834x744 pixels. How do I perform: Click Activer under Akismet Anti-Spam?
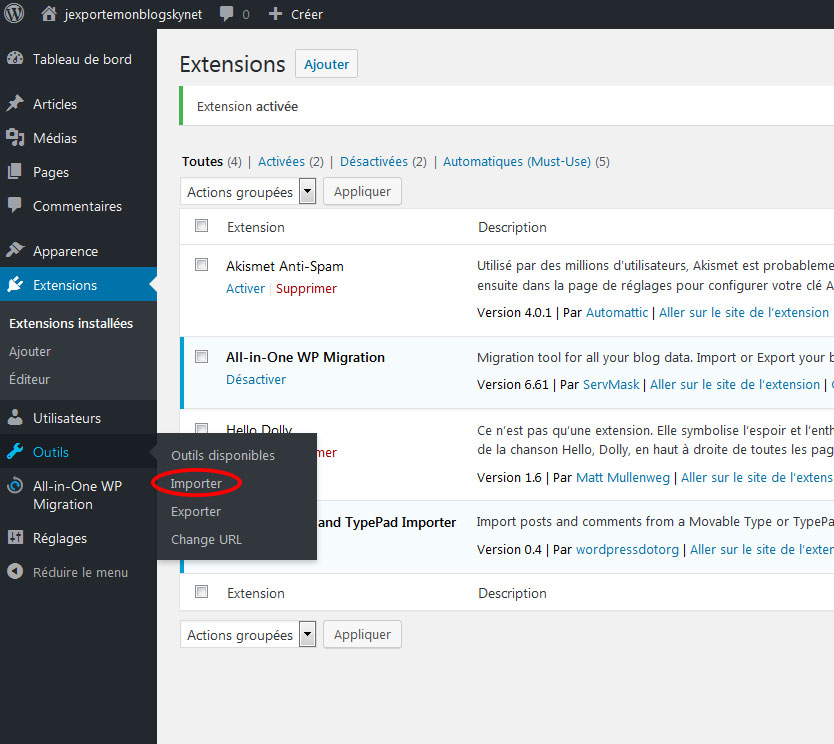[x=245, y=288]
